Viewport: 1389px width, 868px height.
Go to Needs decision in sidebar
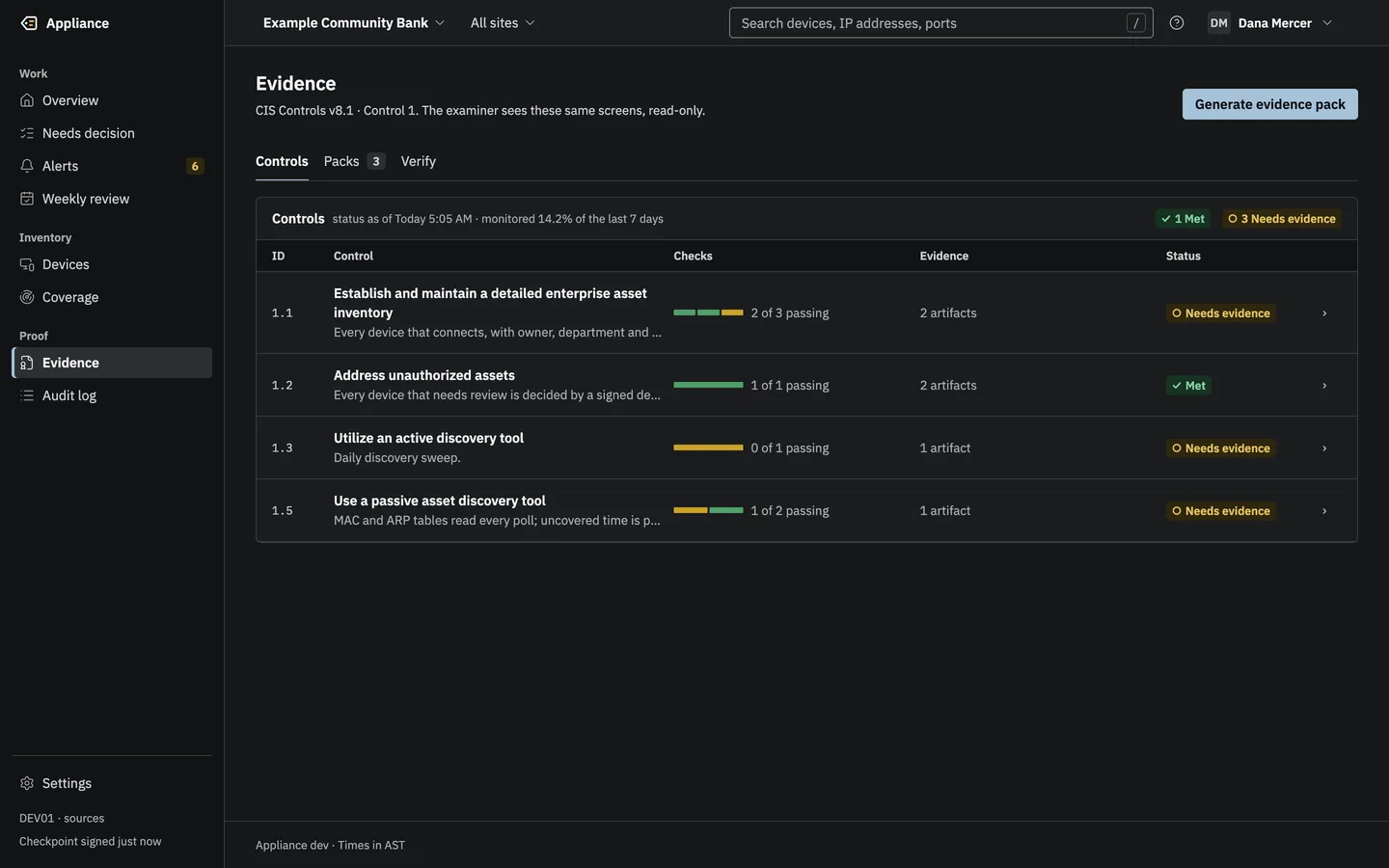(x=112, y=133)
